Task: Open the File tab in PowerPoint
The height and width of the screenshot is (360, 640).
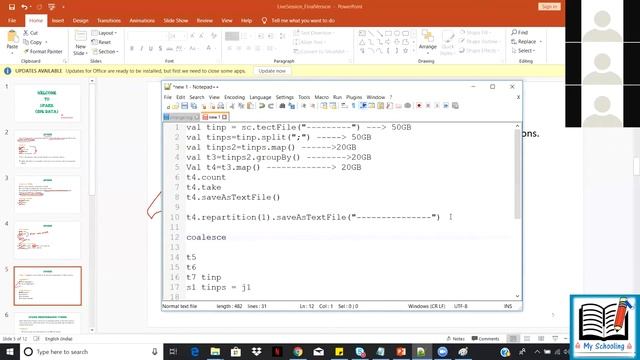Action: click(x=12, y=20)
